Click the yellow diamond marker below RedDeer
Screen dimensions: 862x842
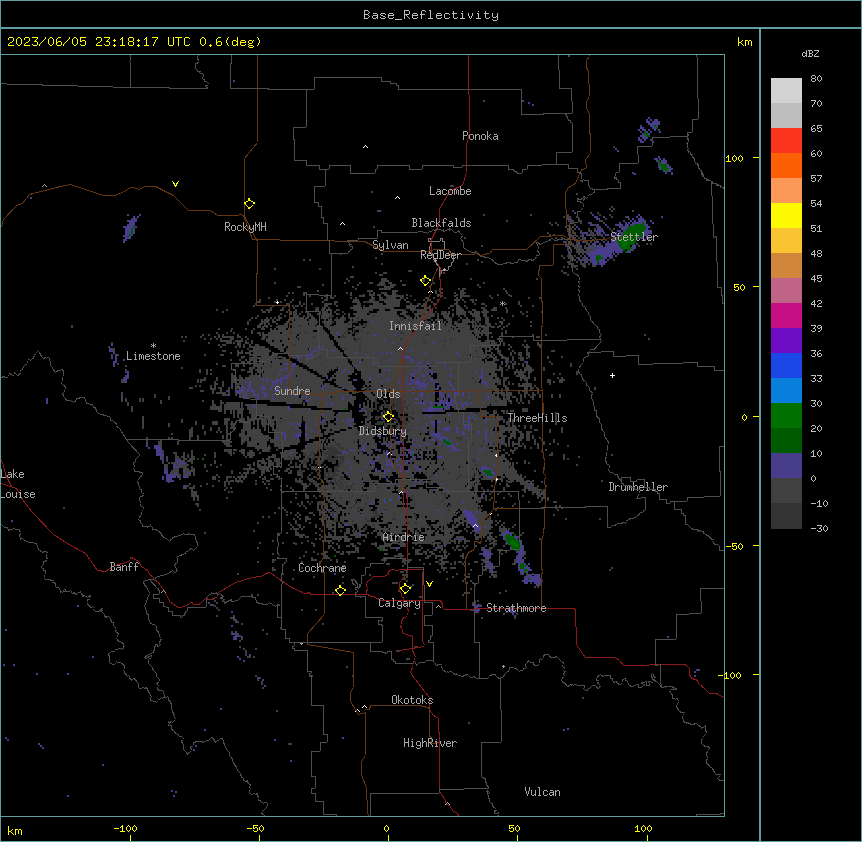[426, 281]
